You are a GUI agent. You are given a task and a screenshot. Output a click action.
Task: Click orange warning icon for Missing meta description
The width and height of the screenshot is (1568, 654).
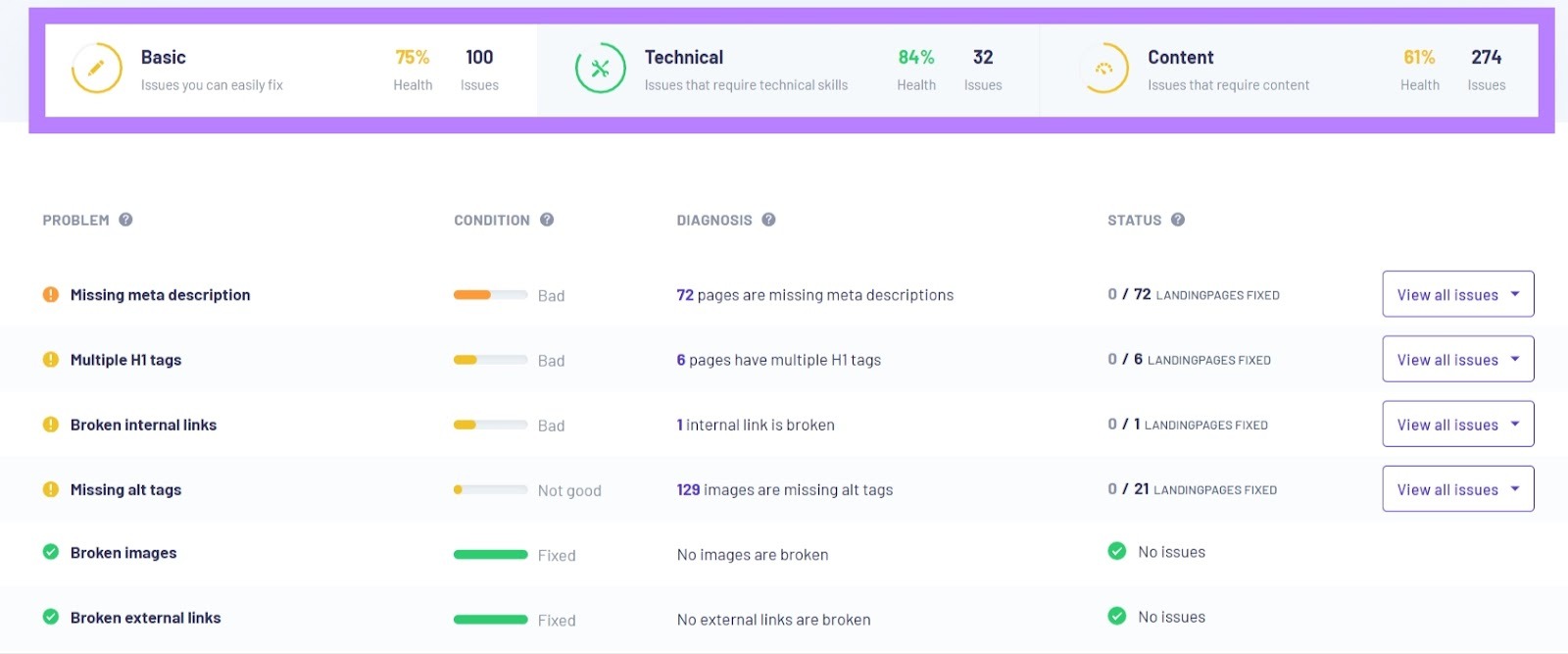coord(51,294)
